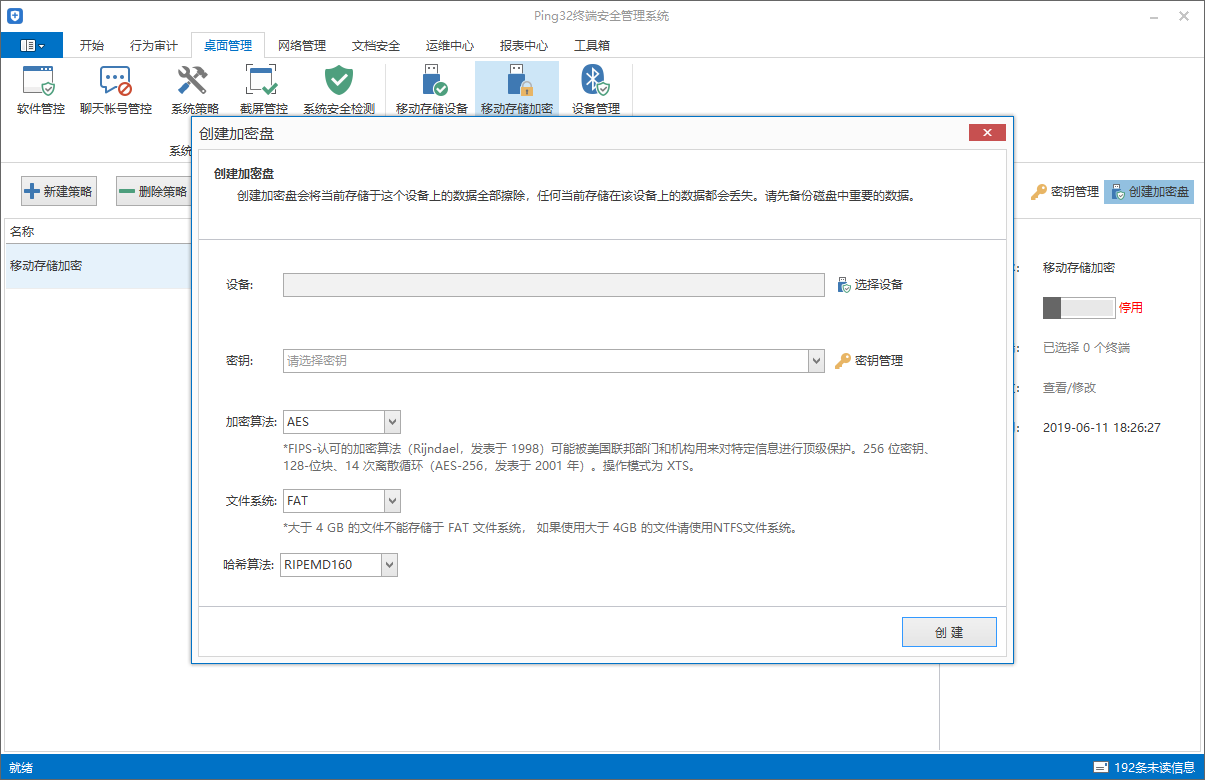Open the 加密算法 AES dropdown

point(342,422)
